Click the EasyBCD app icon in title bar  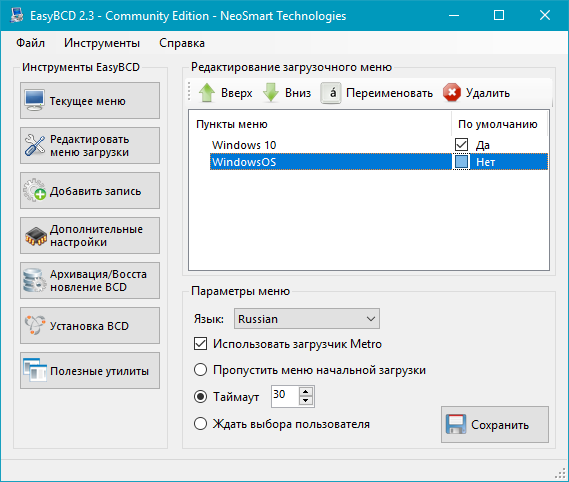[16, 15]
